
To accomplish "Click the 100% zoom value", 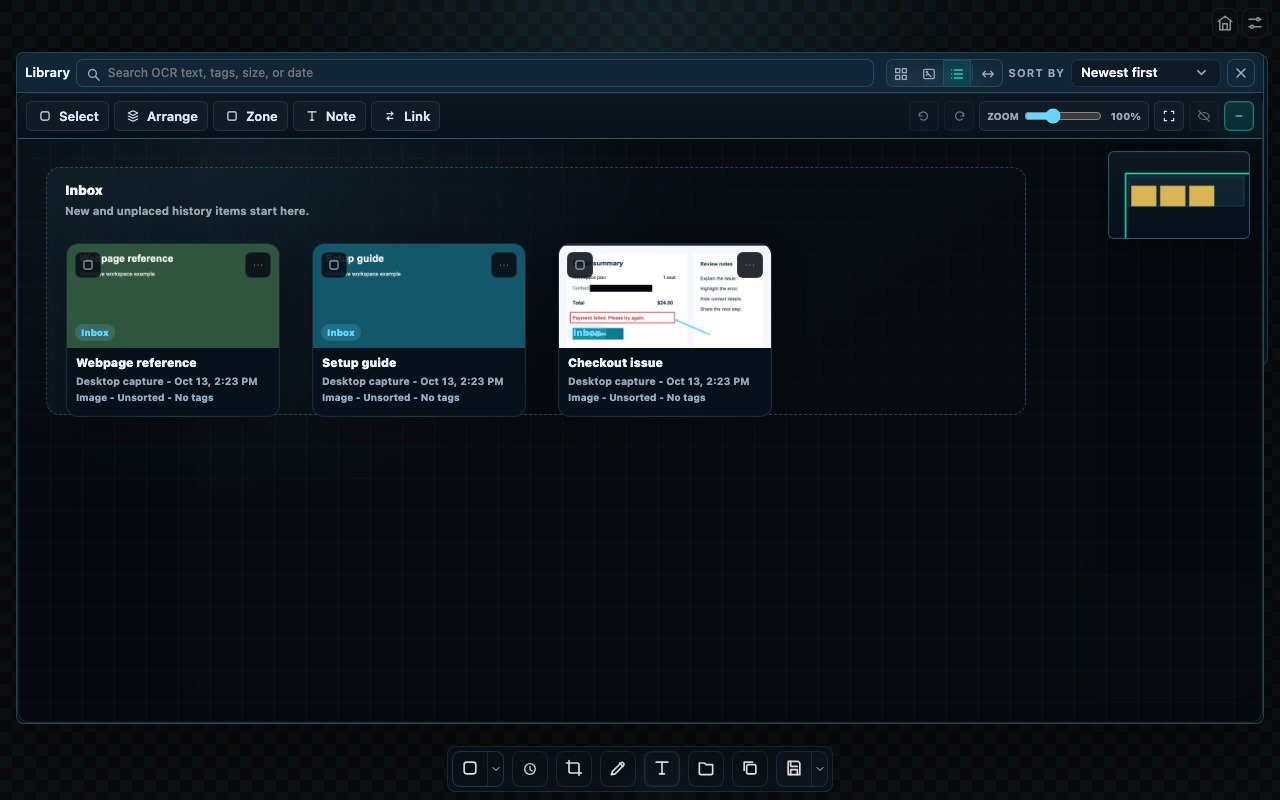I will 1125,116.
